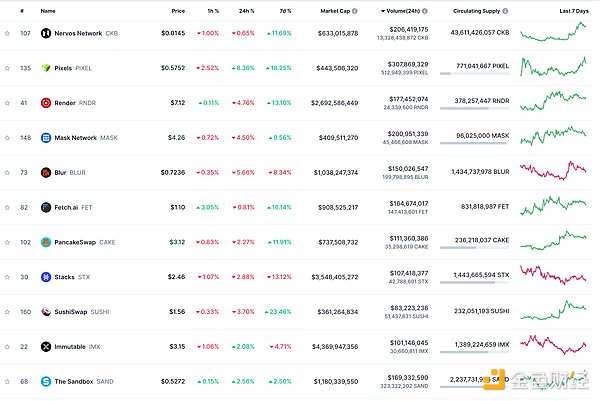The height and width of the screenshot is (401, 600).
Task: Toggle the watchlist star for Fetch.ai
Action: tap(7, 207)
